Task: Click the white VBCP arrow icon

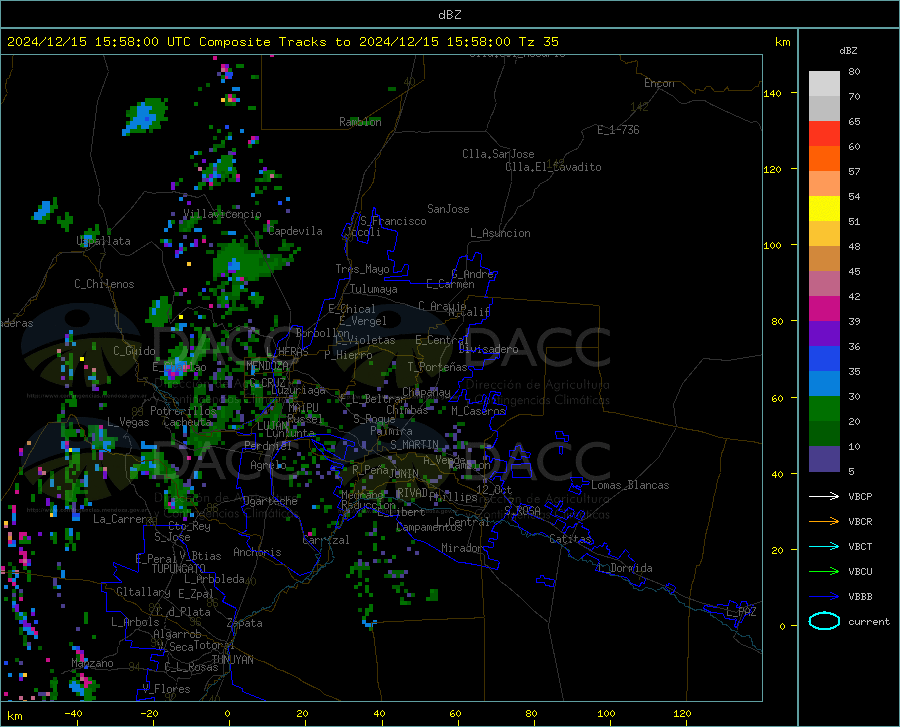Action: coord(824,496)
